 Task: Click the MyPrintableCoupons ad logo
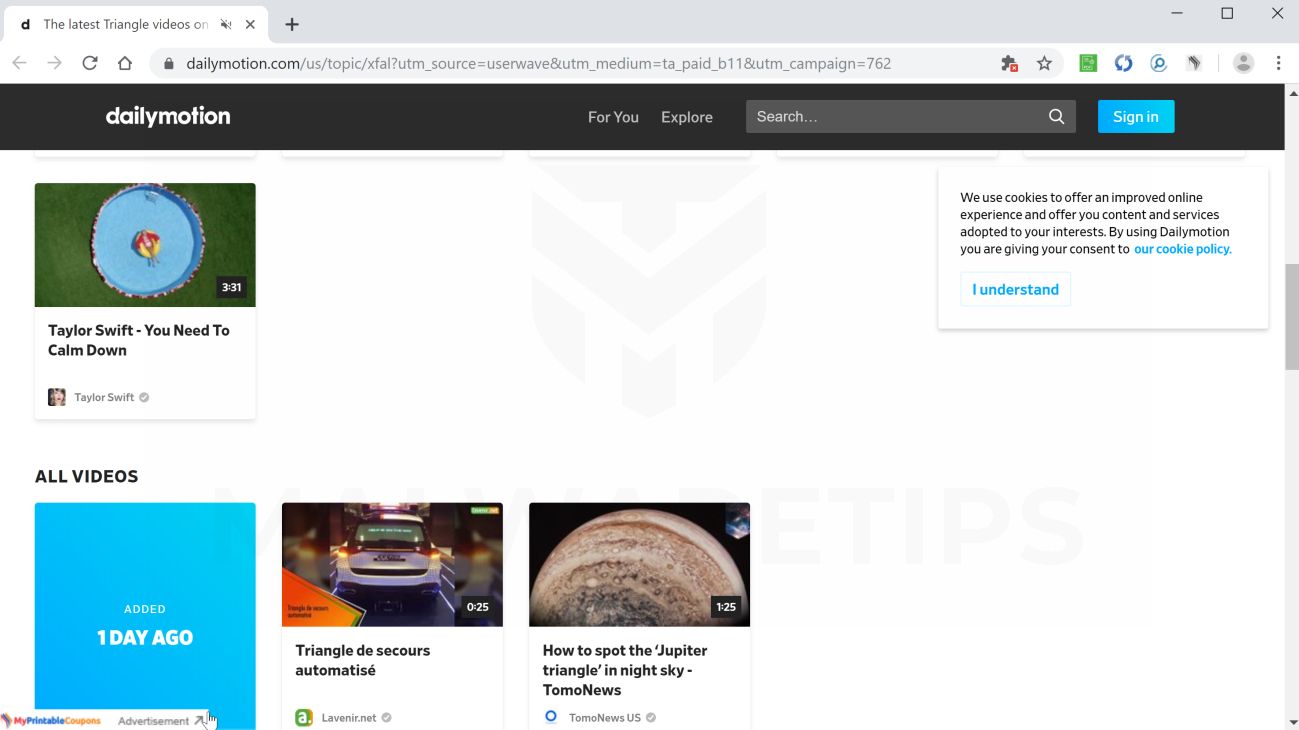[x=51, y=720]
